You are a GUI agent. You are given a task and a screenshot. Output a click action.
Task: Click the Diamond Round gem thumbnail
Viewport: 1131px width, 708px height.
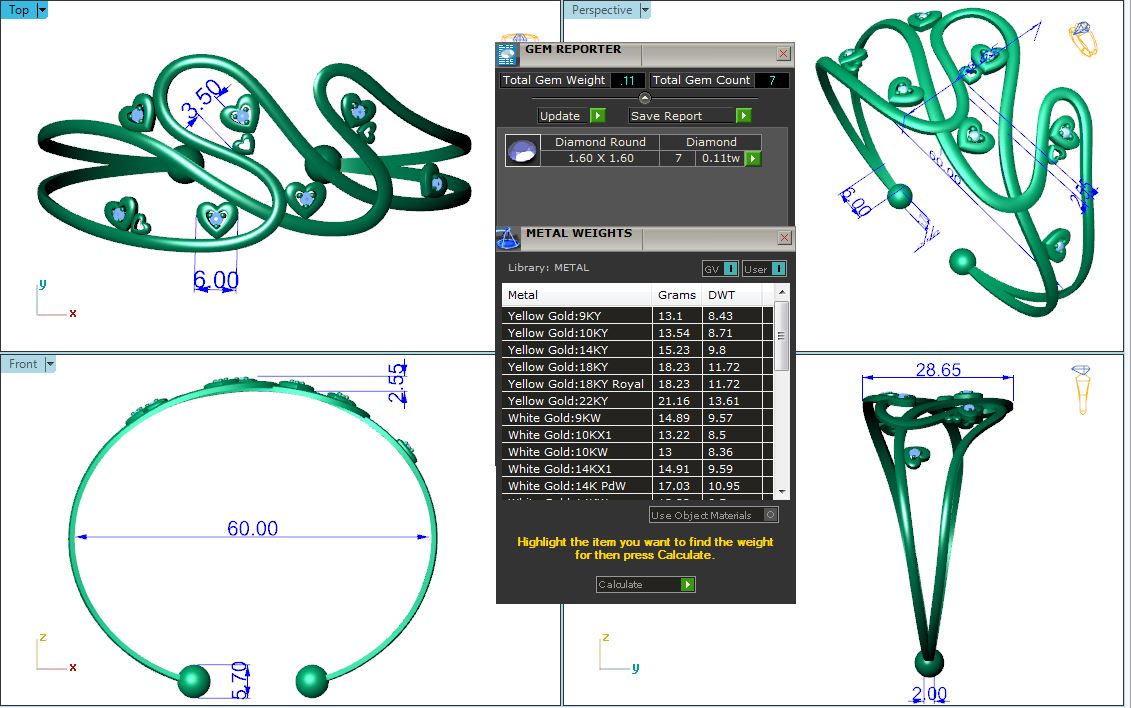click(522, 151)
